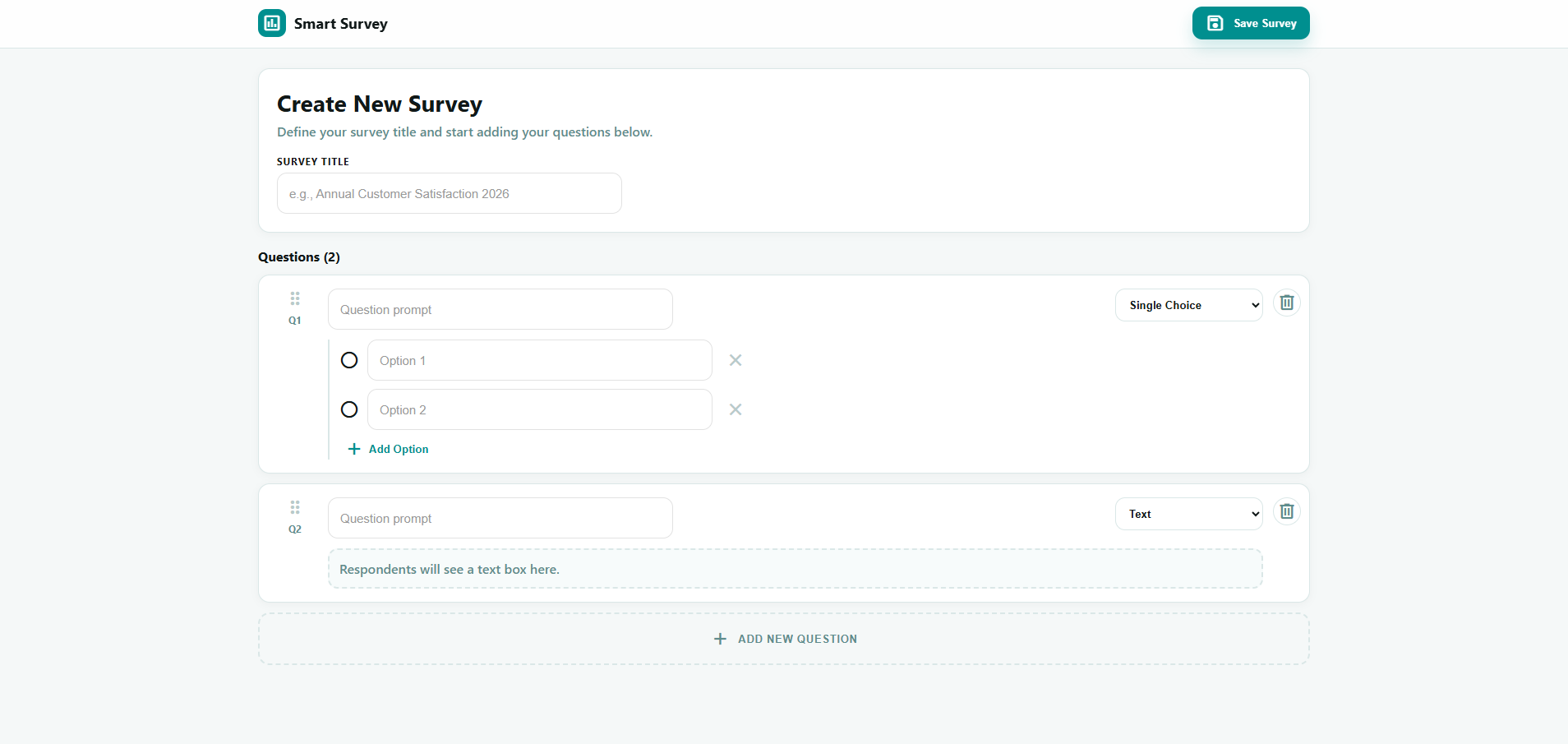The image size is (1568, 744).
Task: Click the Option 2 text field
Action: pyautogui.click(x=539, y=409)
